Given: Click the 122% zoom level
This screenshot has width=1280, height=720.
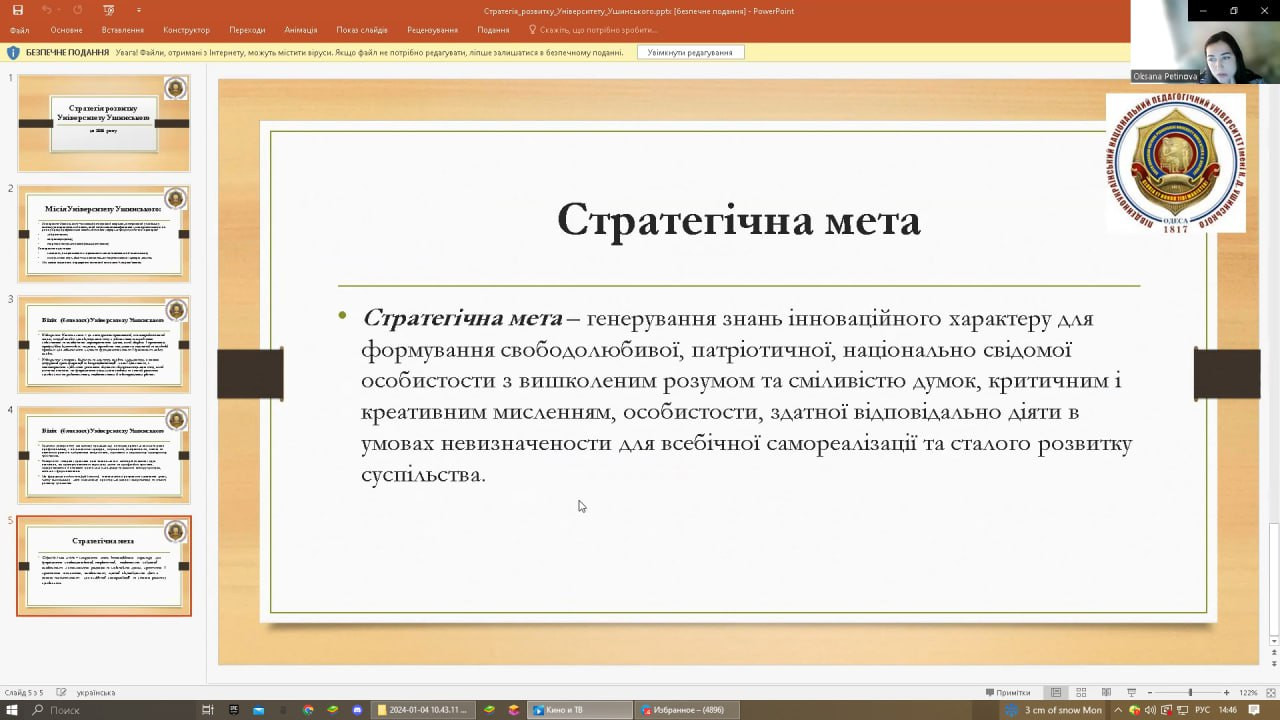Looking at the screenshot, I should click(1248, 692).
